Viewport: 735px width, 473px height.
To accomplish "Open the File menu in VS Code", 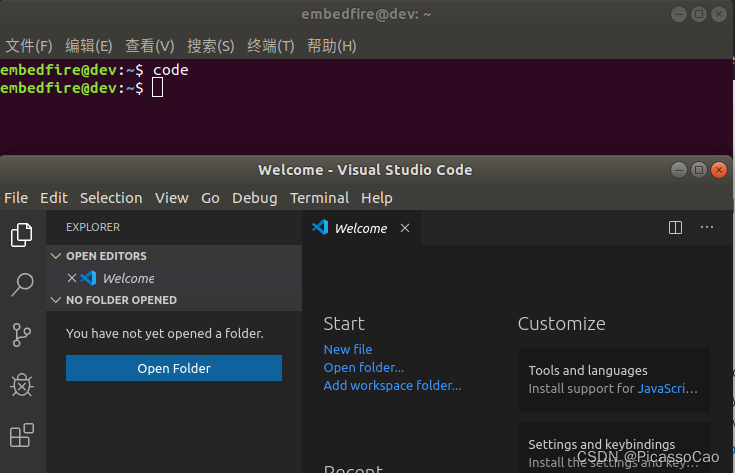I will (x=16, y=198).
